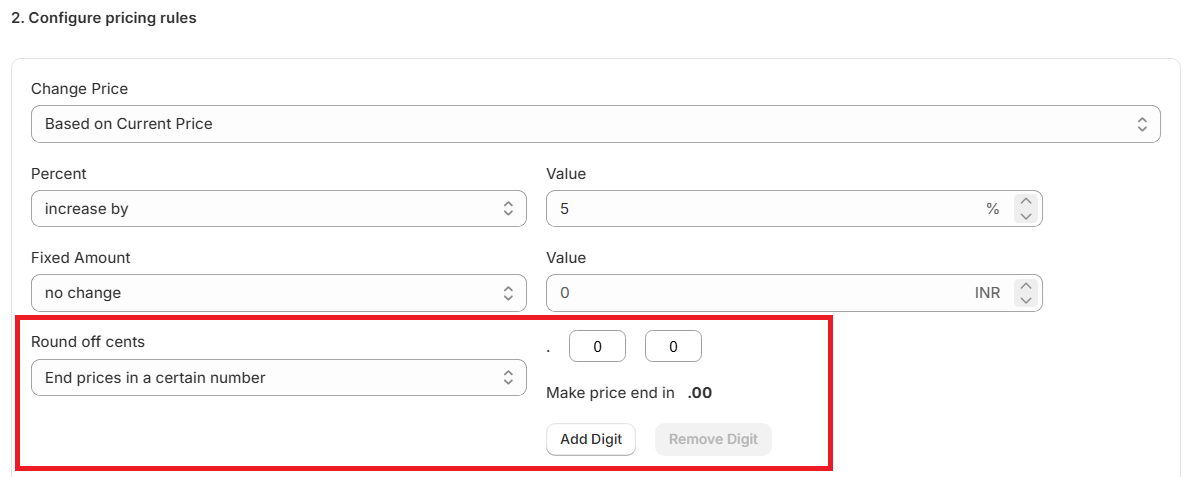Click the Round off cents label

click(x=88, y=342)
